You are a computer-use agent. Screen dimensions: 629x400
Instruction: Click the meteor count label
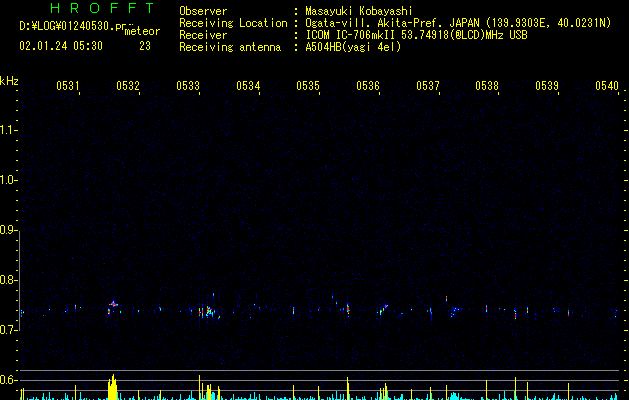pos(142,31)
